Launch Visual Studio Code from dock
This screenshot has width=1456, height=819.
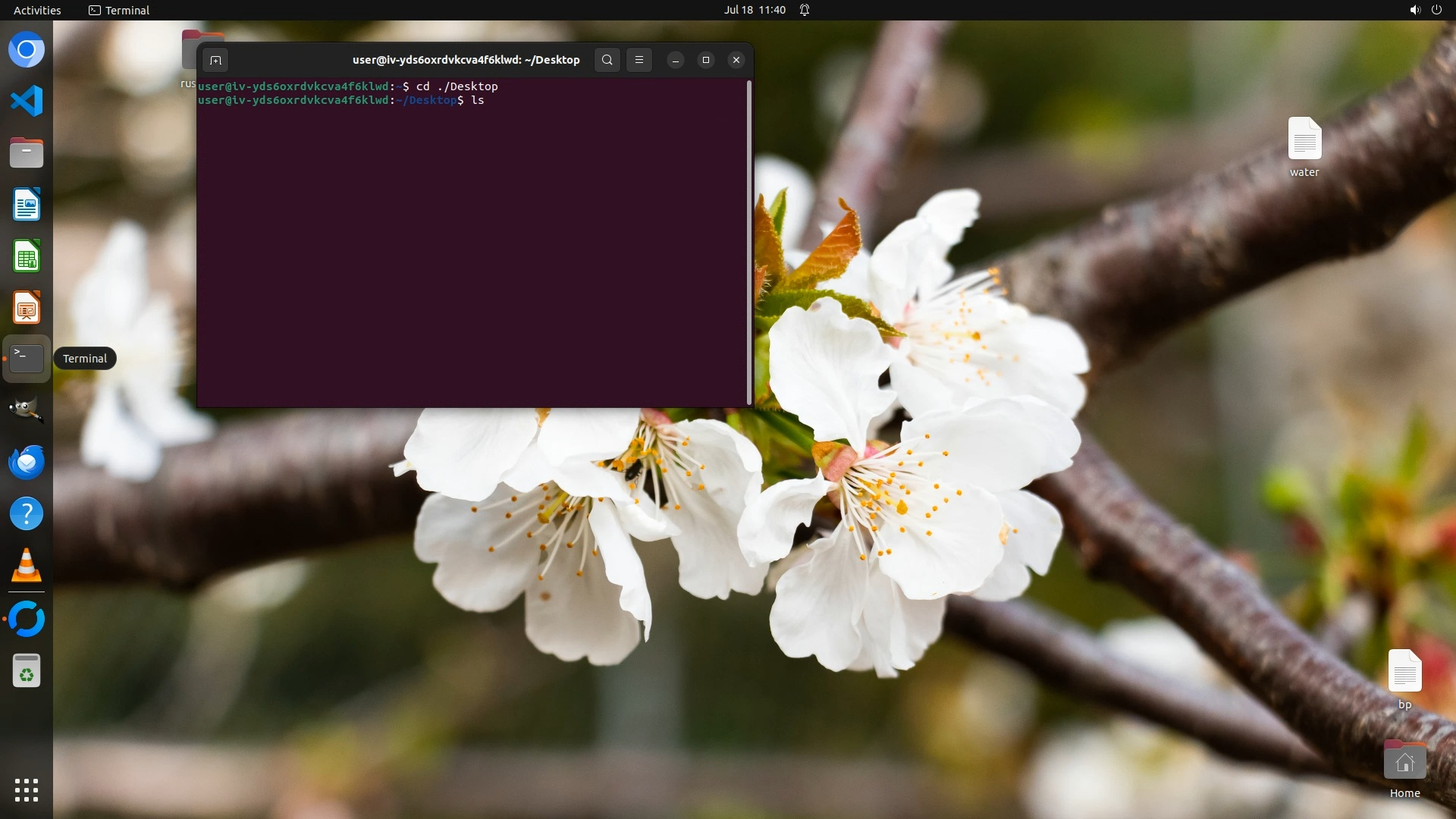click(27, 101)
